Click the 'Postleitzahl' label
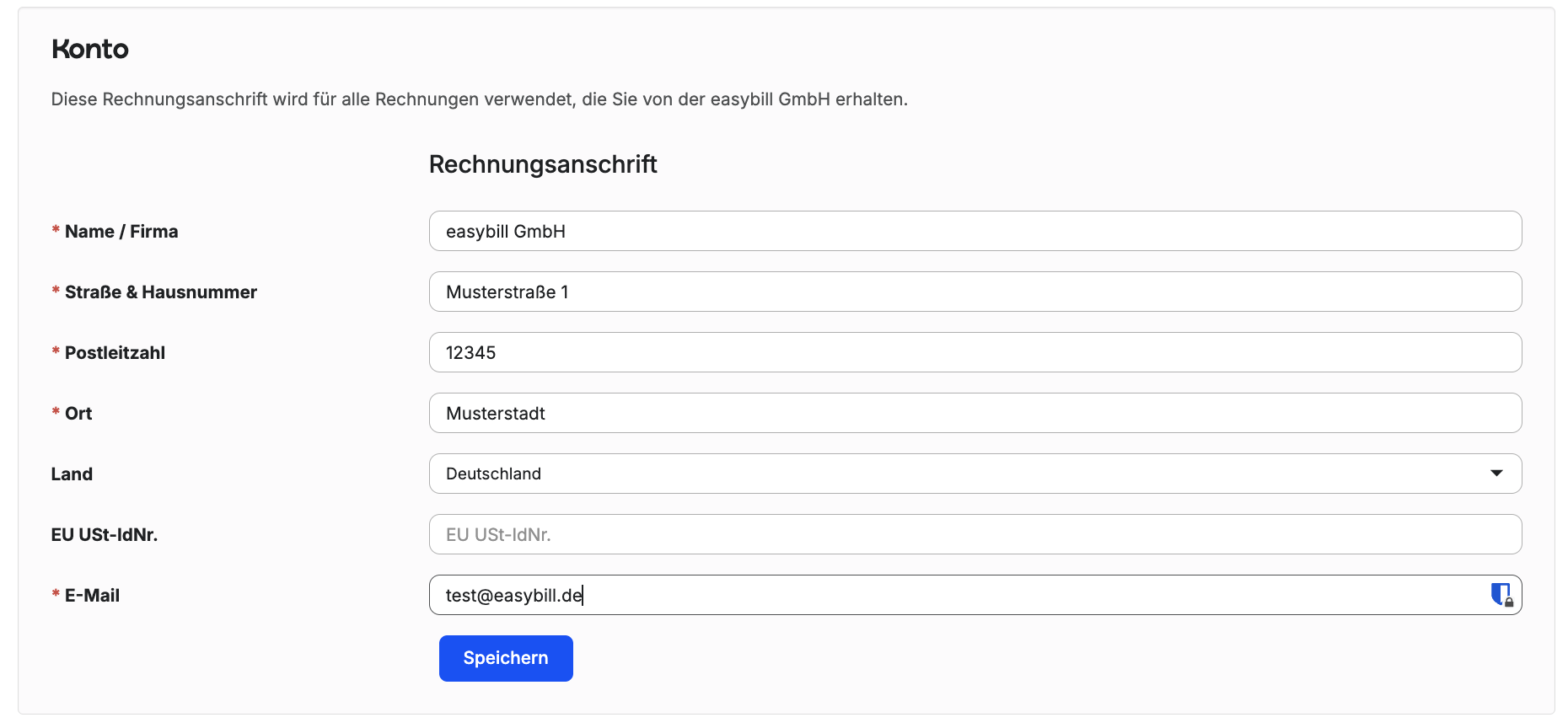This screenshot has height=728, width=1568. pyautogui.click(x=115, y=353)
